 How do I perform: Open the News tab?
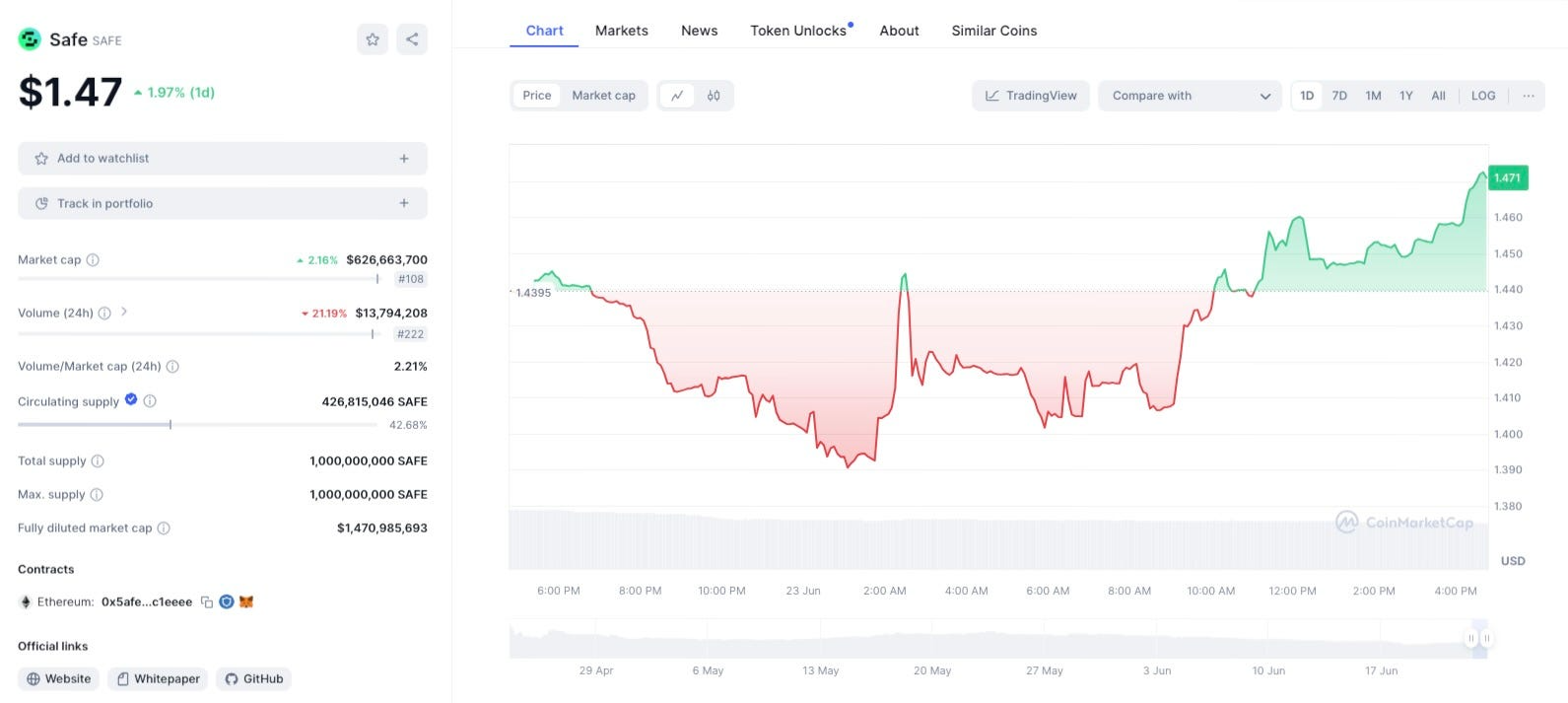[700, 31]
